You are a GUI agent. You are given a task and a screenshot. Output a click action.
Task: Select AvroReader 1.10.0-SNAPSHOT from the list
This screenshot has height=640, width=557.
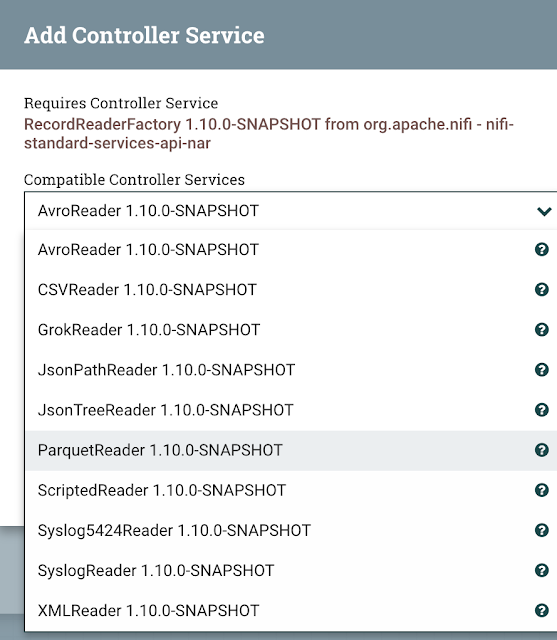coord(291,249)
